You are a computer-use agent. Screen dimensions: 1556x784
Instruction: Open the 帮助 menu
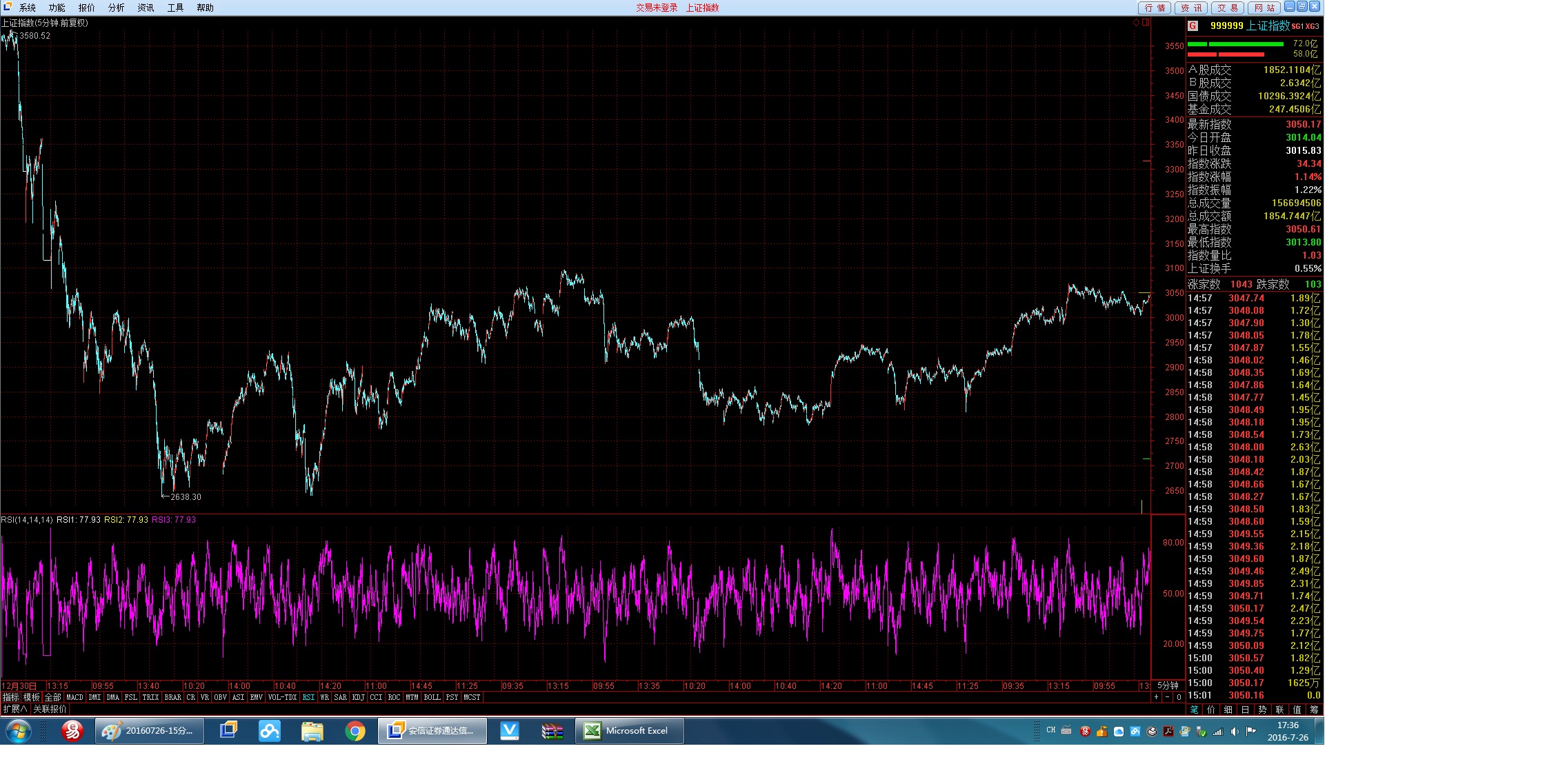pos(205,8)
